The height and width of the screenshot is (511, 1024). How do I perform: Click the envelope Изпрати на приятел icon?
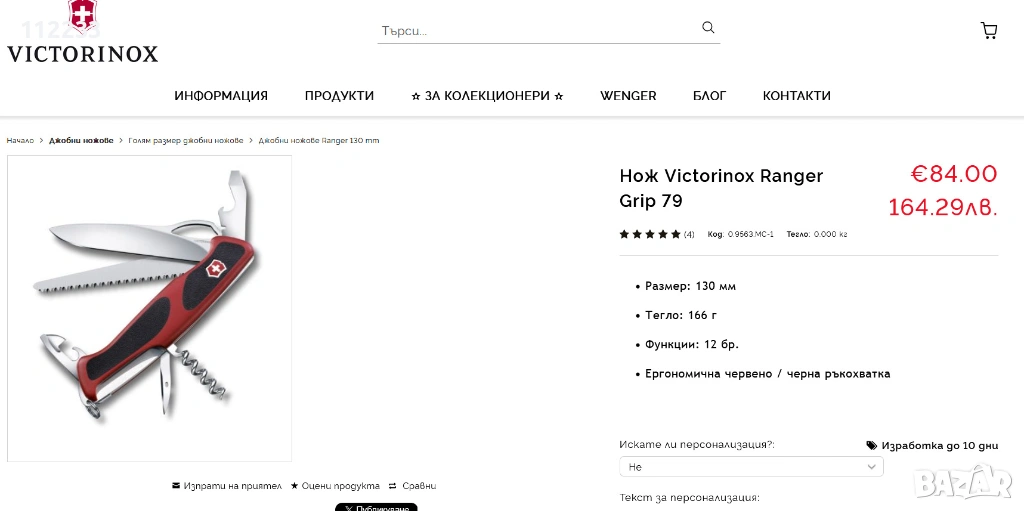(x=176, y=486)
